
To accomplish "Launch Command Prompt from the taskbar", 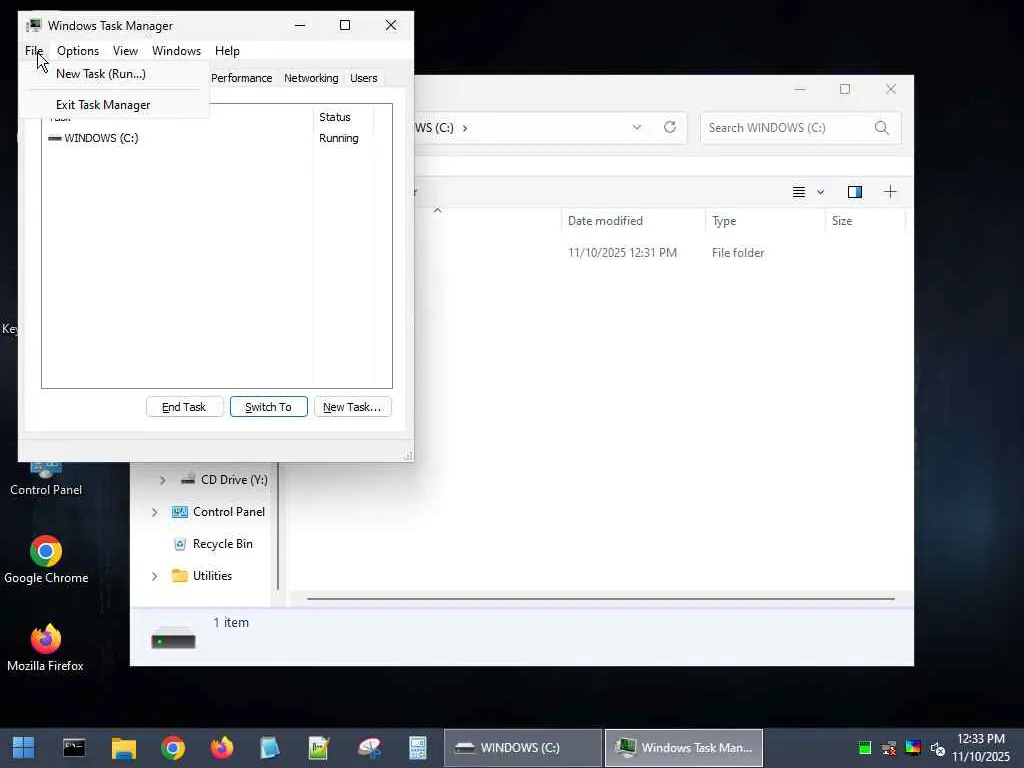I will (x=74, y=748).
